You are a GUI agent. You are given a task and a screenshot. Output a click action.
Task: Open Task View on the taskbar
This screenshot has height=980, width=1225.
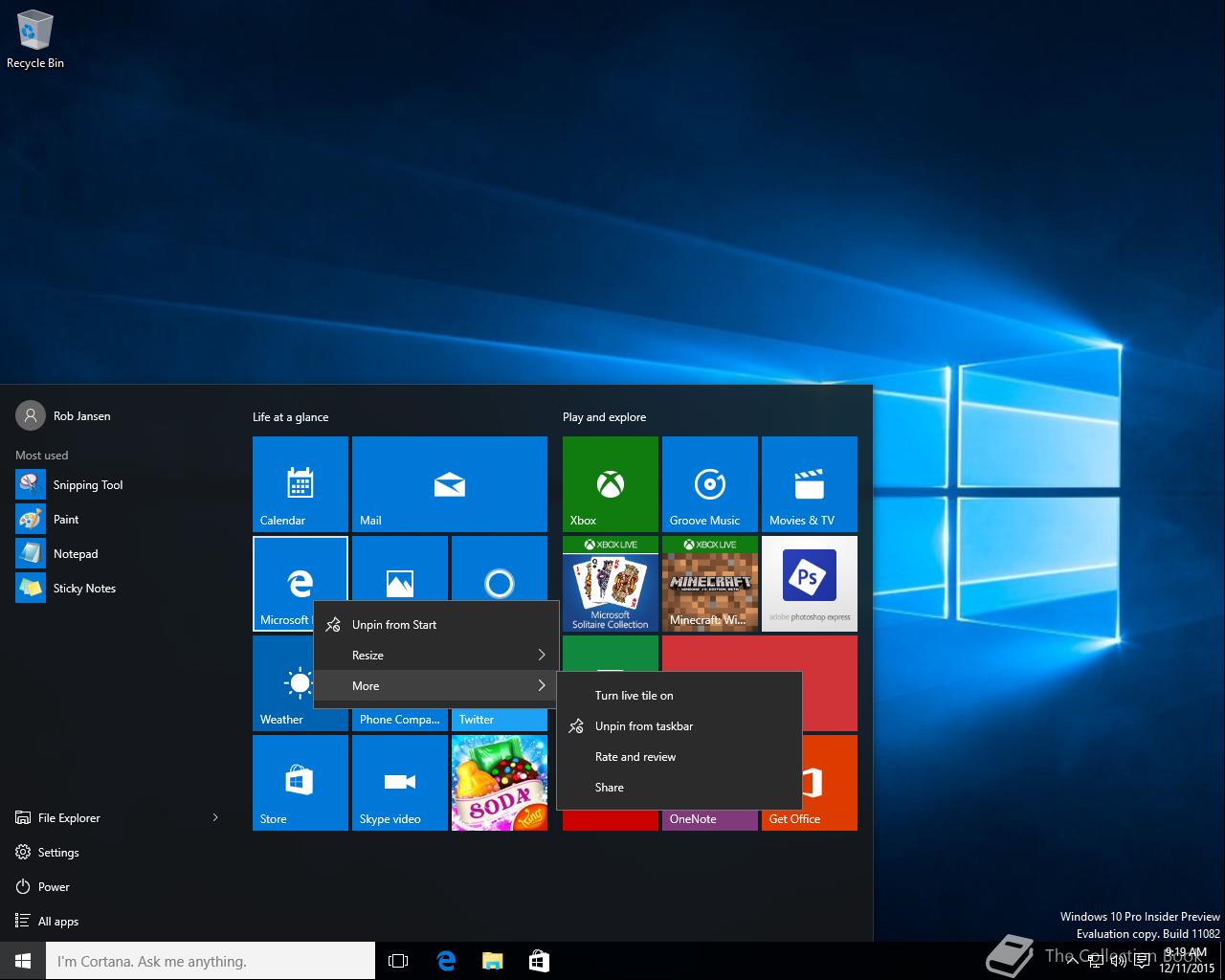(x=398, y=961)
